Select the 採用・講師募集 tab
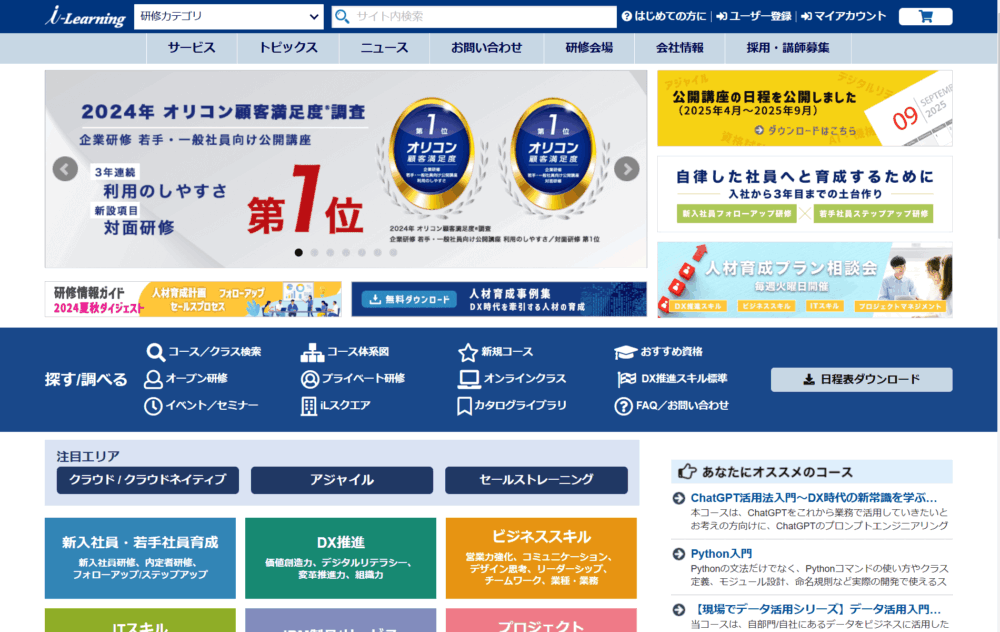Viewport: 1000px width, 632px height. [x=789, y=46]
